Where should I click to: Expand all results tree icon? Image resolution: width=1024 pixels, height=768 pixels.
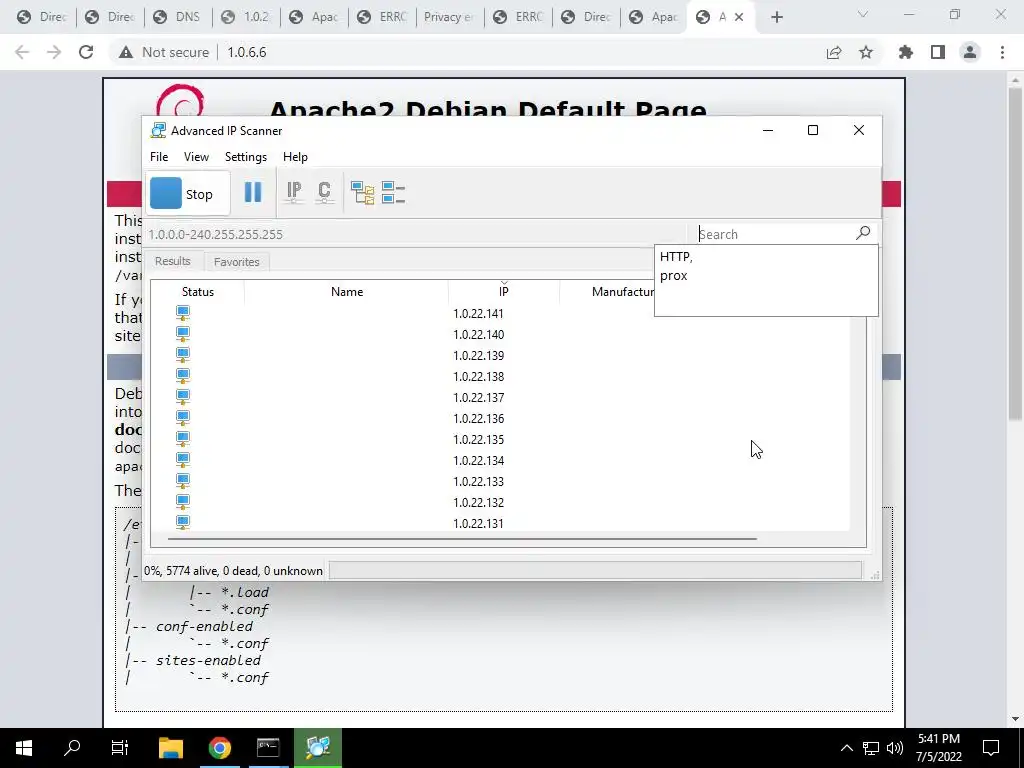tap(362, 193)
